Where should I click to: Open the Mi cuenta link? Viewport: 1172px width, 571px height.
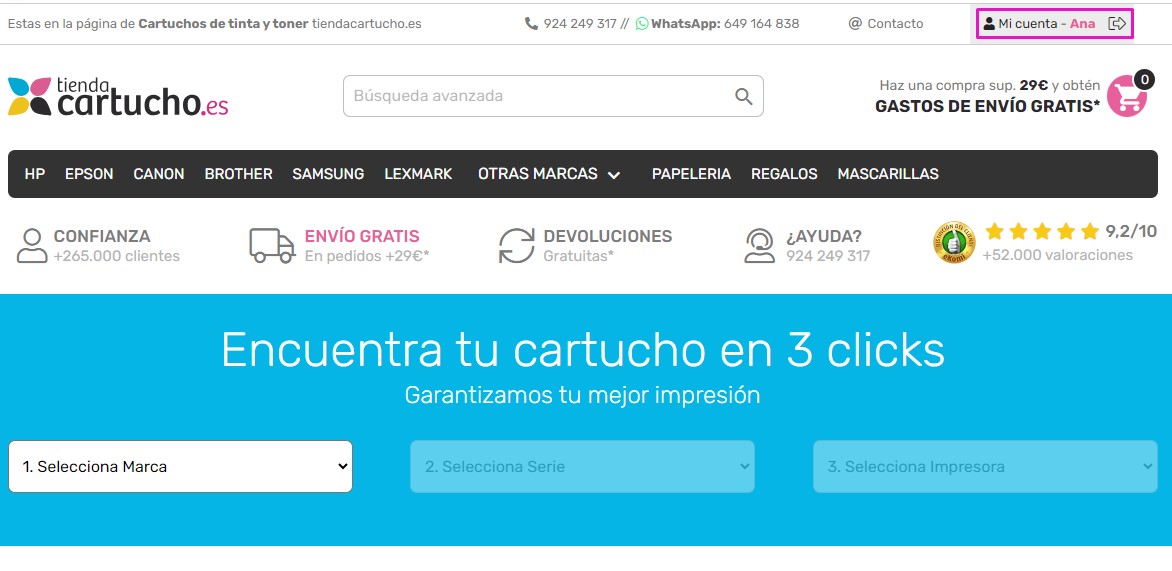click(1028, 23)
